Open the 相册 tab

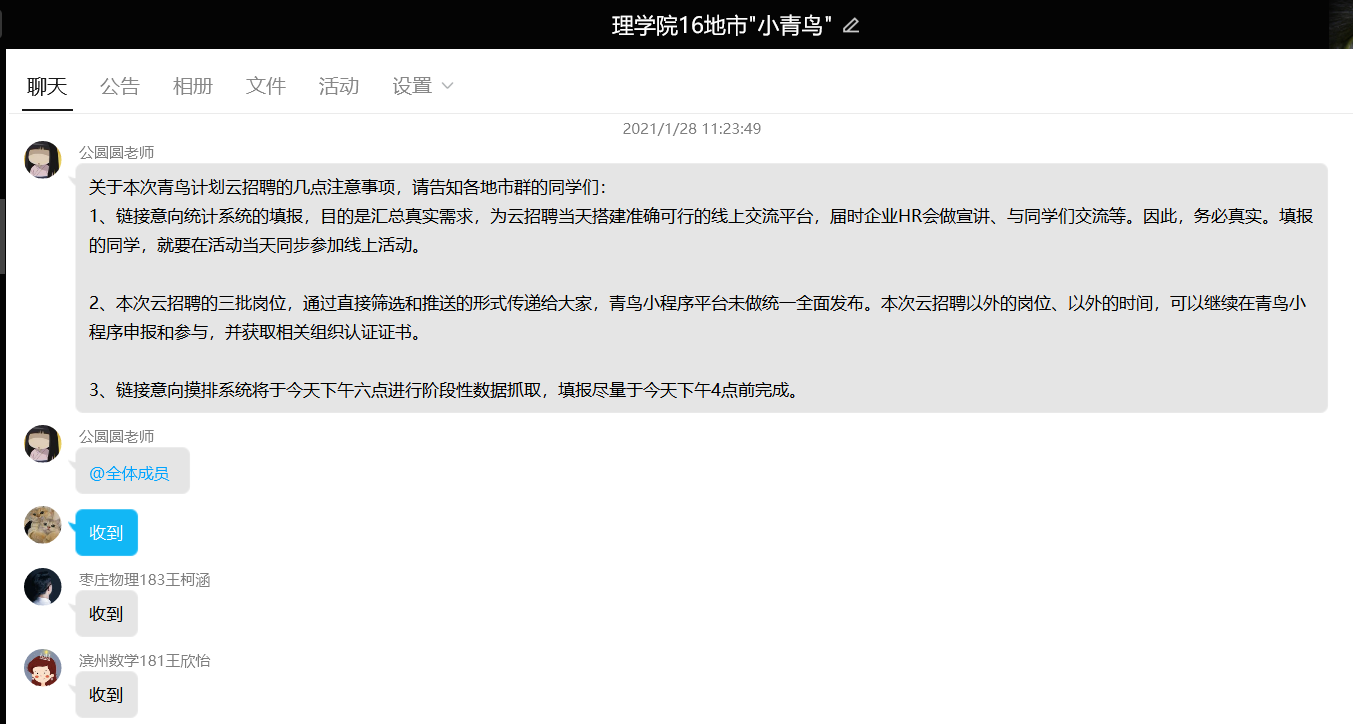pos(193,86)
